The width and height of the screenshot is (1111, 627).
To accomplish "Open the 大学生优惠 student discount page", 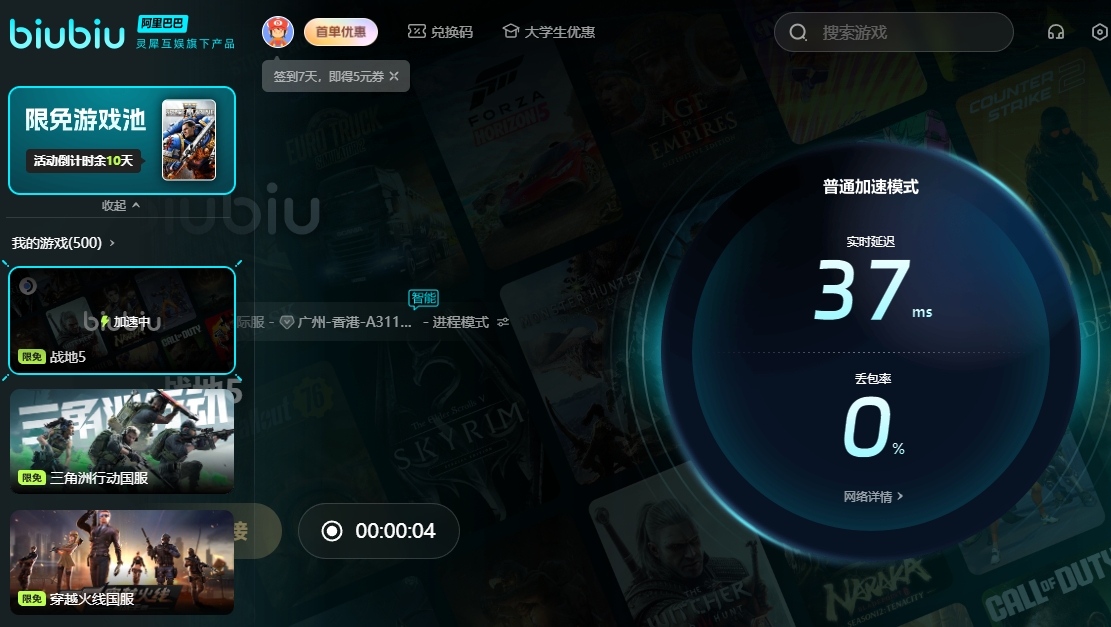I will (548, 32).
